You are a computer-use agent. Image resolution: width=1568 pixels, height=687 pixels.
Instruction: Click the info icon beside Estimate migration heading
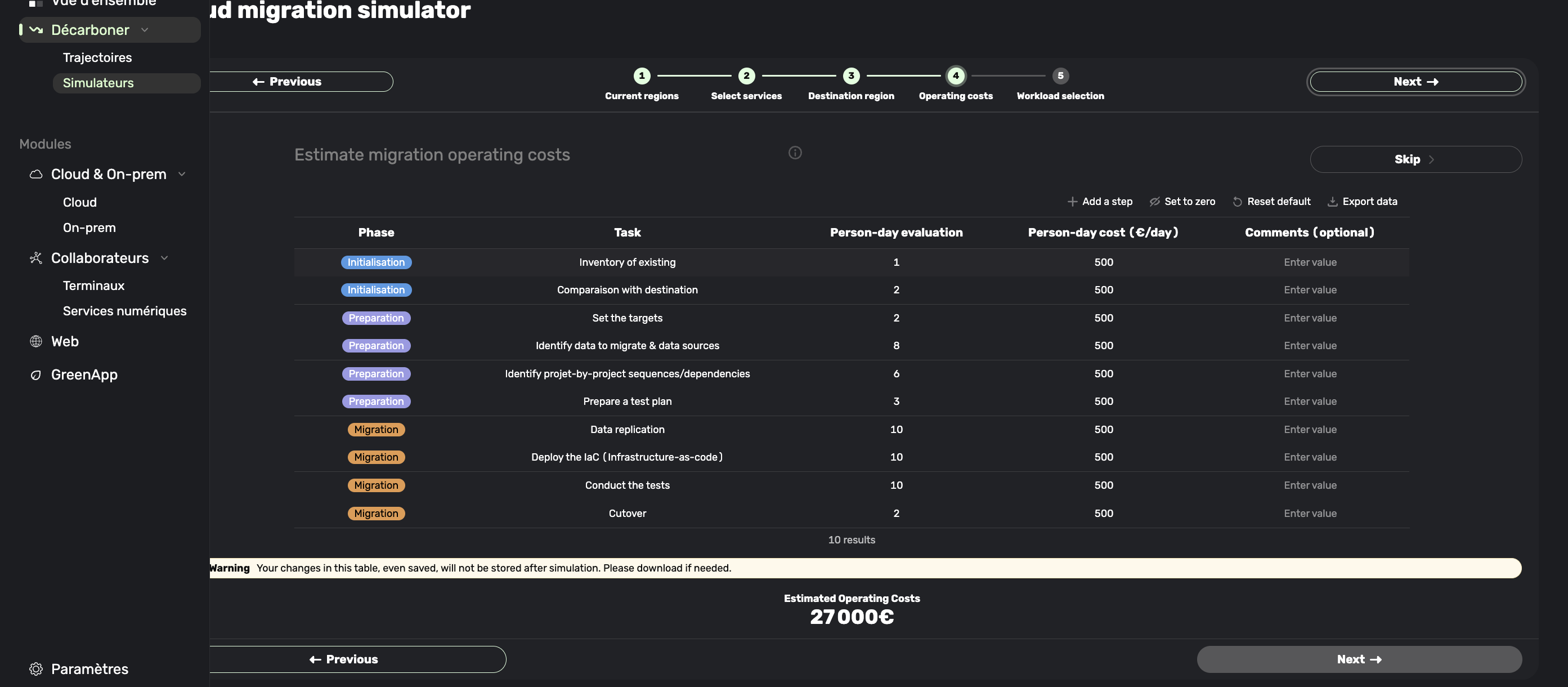pos(795,153)
